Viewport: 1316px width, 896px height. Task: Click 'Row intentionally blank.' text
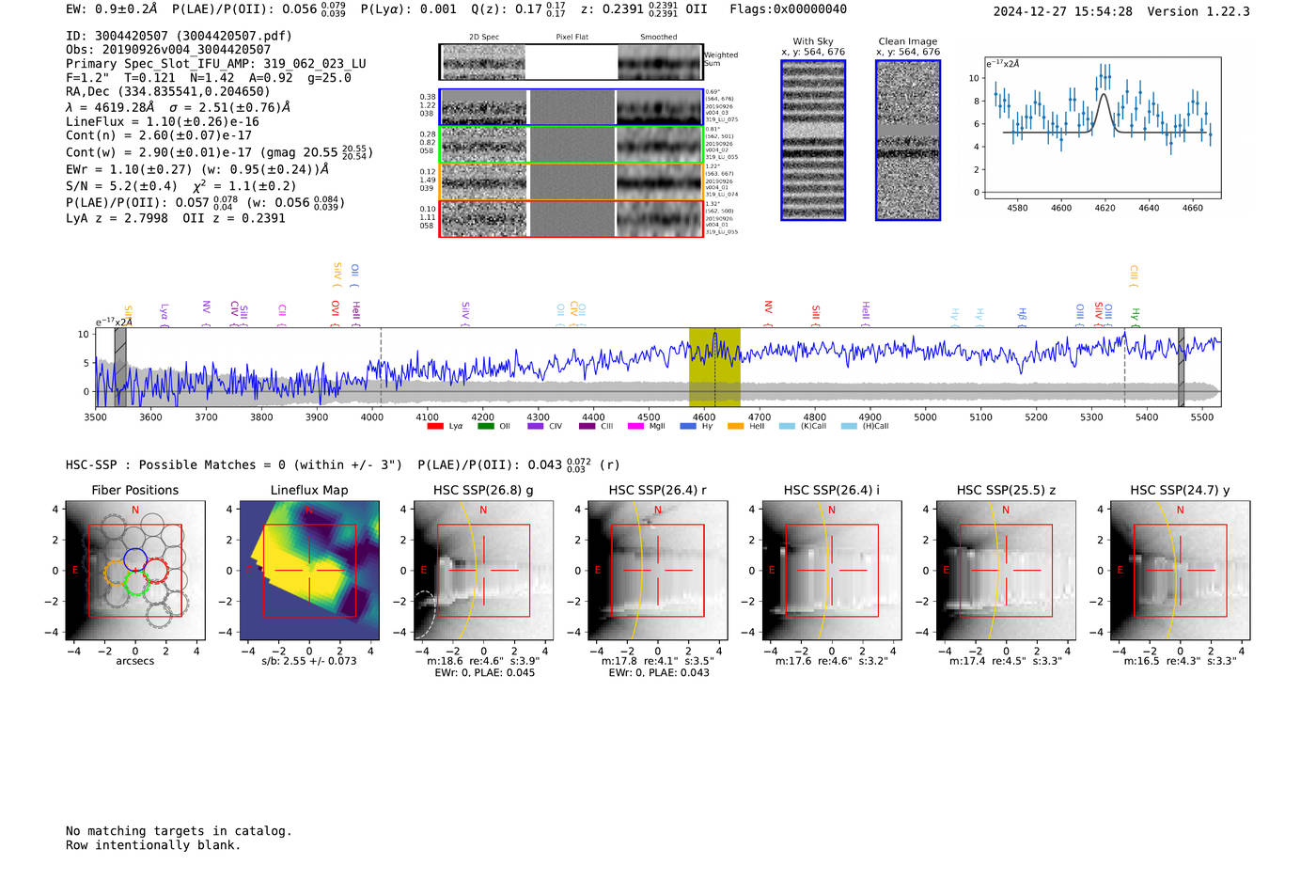(x=153, y=845)
